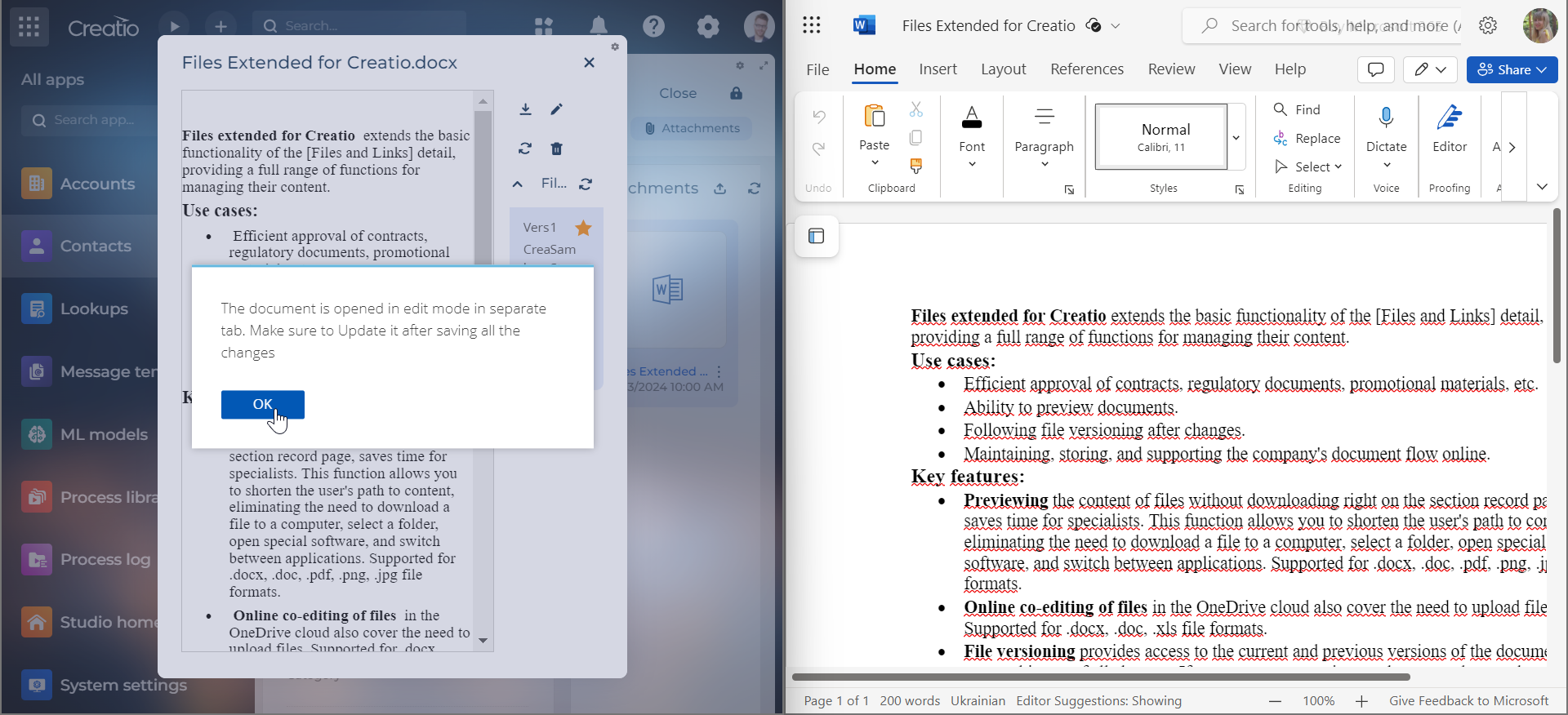Click the Copy icon in Clipboard group
The width and height of the screenshot is (1568, 715).
point(916,137)
